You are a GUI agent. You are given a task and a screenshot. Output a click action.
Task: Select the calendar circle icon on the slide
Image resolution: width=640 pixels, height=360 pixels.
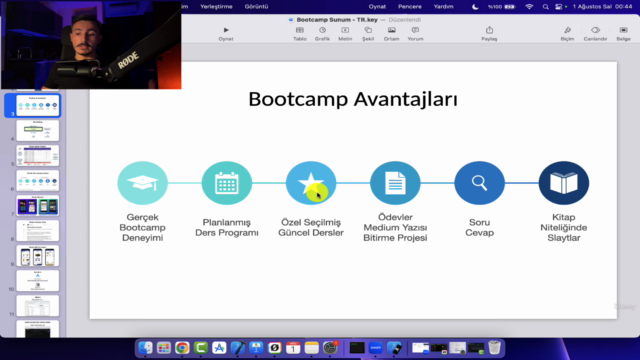(227, 183)
